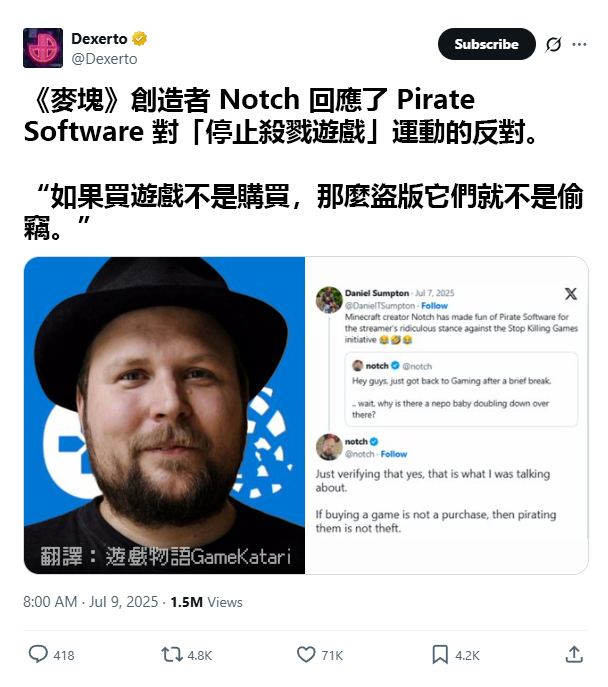Screen dimensions: 608x687
Task: Click Follow next to @notch handle
Action: pos(394,454)
